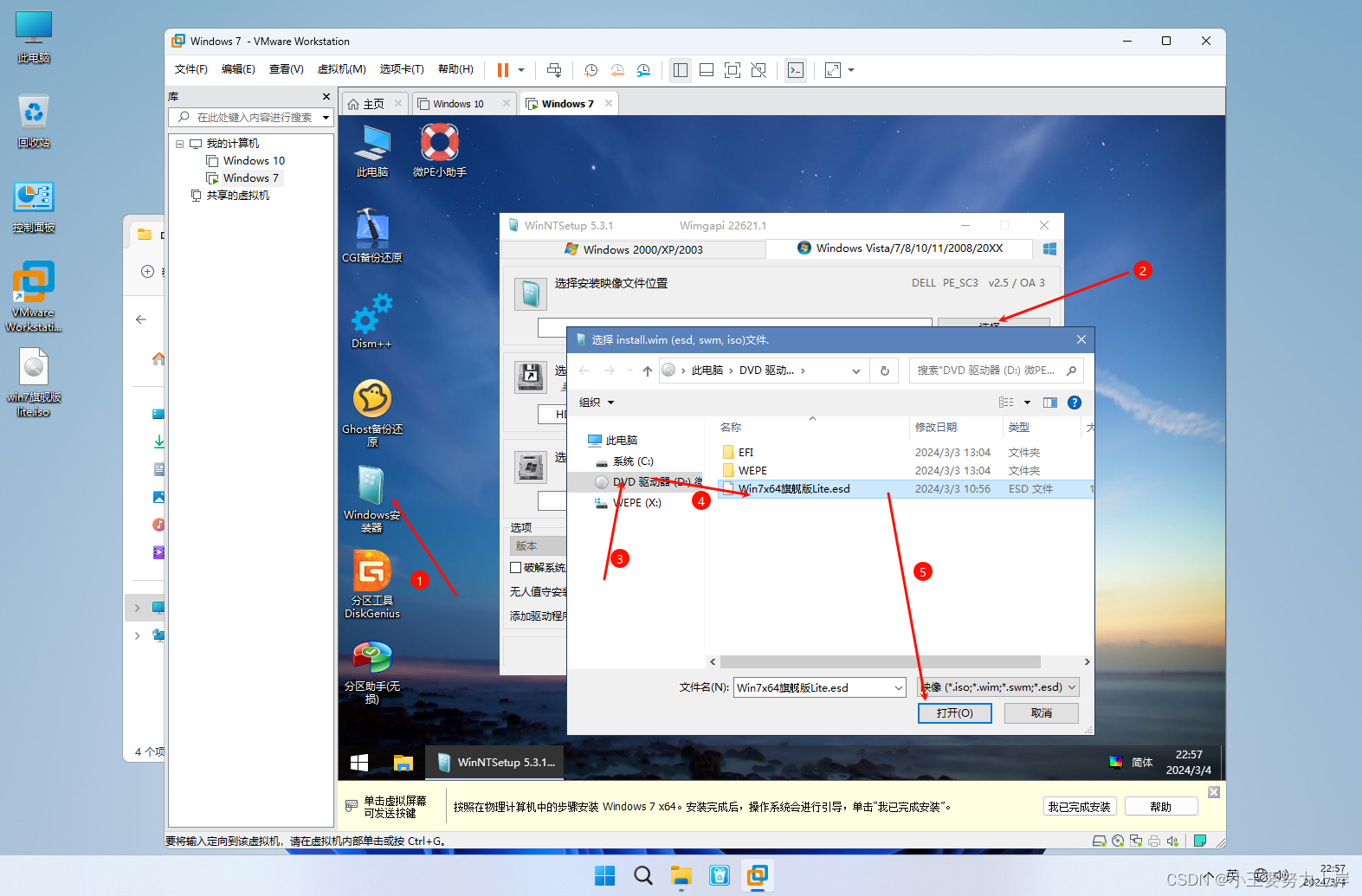Go up one folder level
The width and height of the screenshot is (1362, 896).
pos(648,371)
